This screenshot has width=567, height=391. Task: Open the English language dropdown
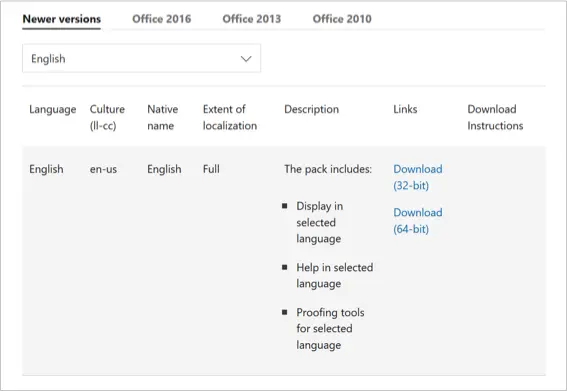(141, 58)
